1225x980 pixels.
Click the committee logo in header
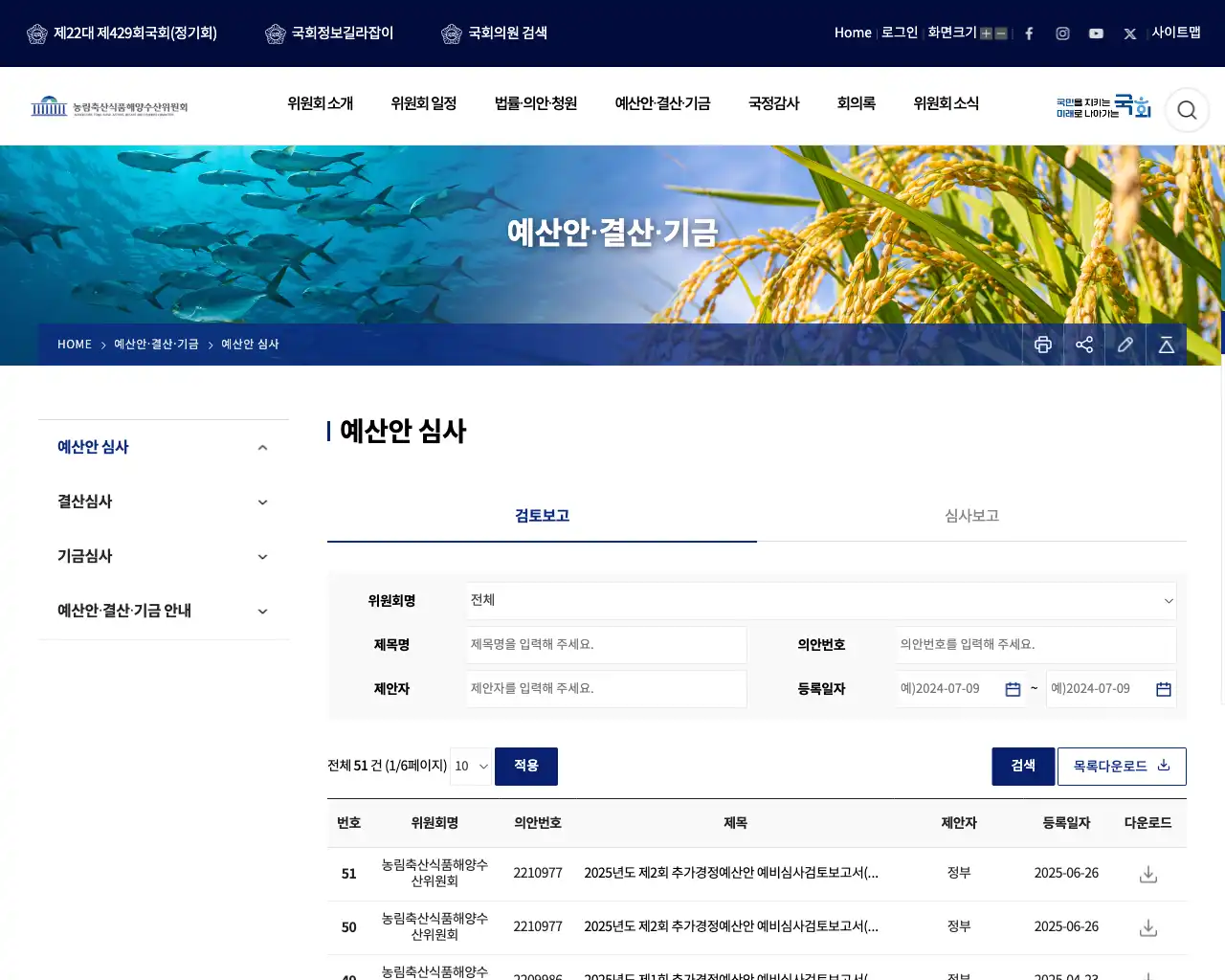point(109,106)
